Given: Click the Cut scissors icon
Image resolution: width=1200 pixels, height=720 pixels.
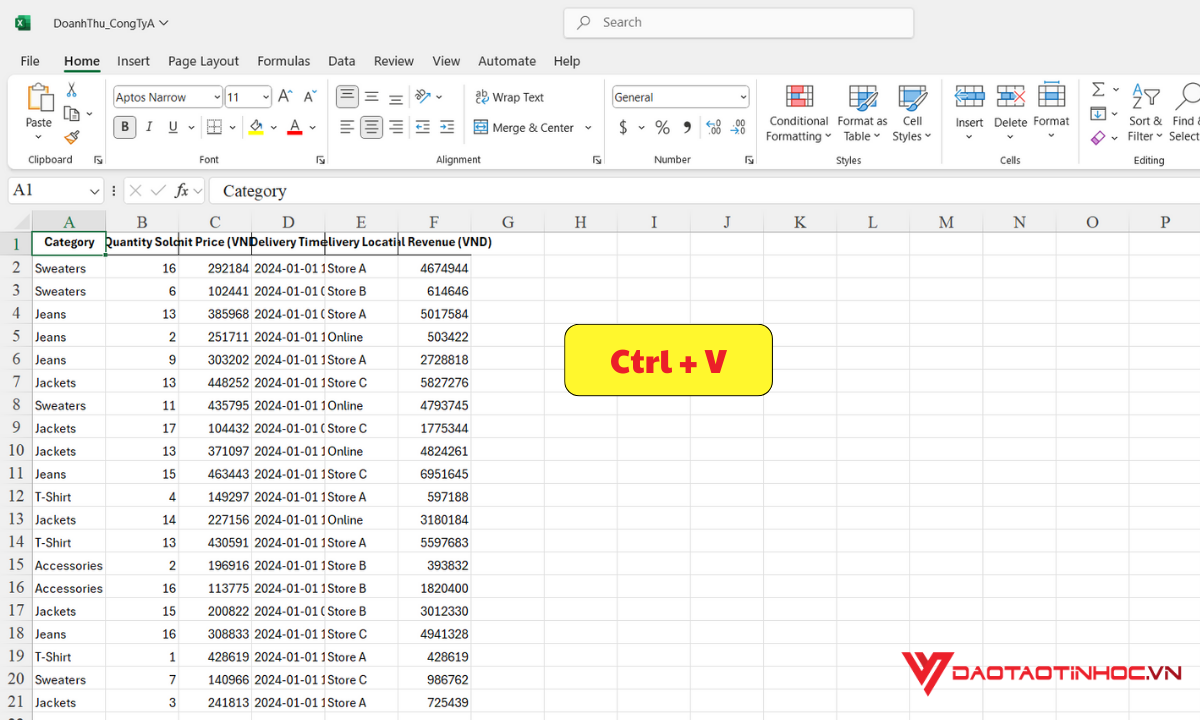Looking at the screenshot, I should tap(72, 90).
